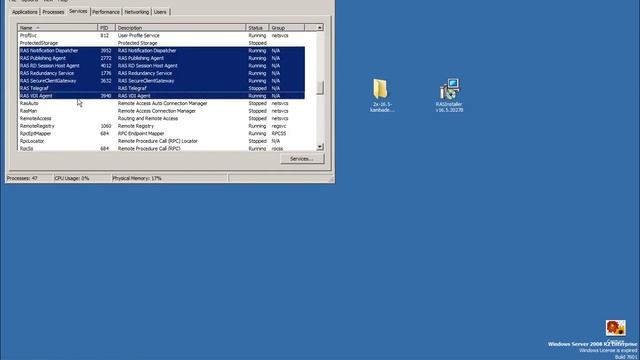Open the Performance tab
640x360 pixels.
click(x=106, y=12)
